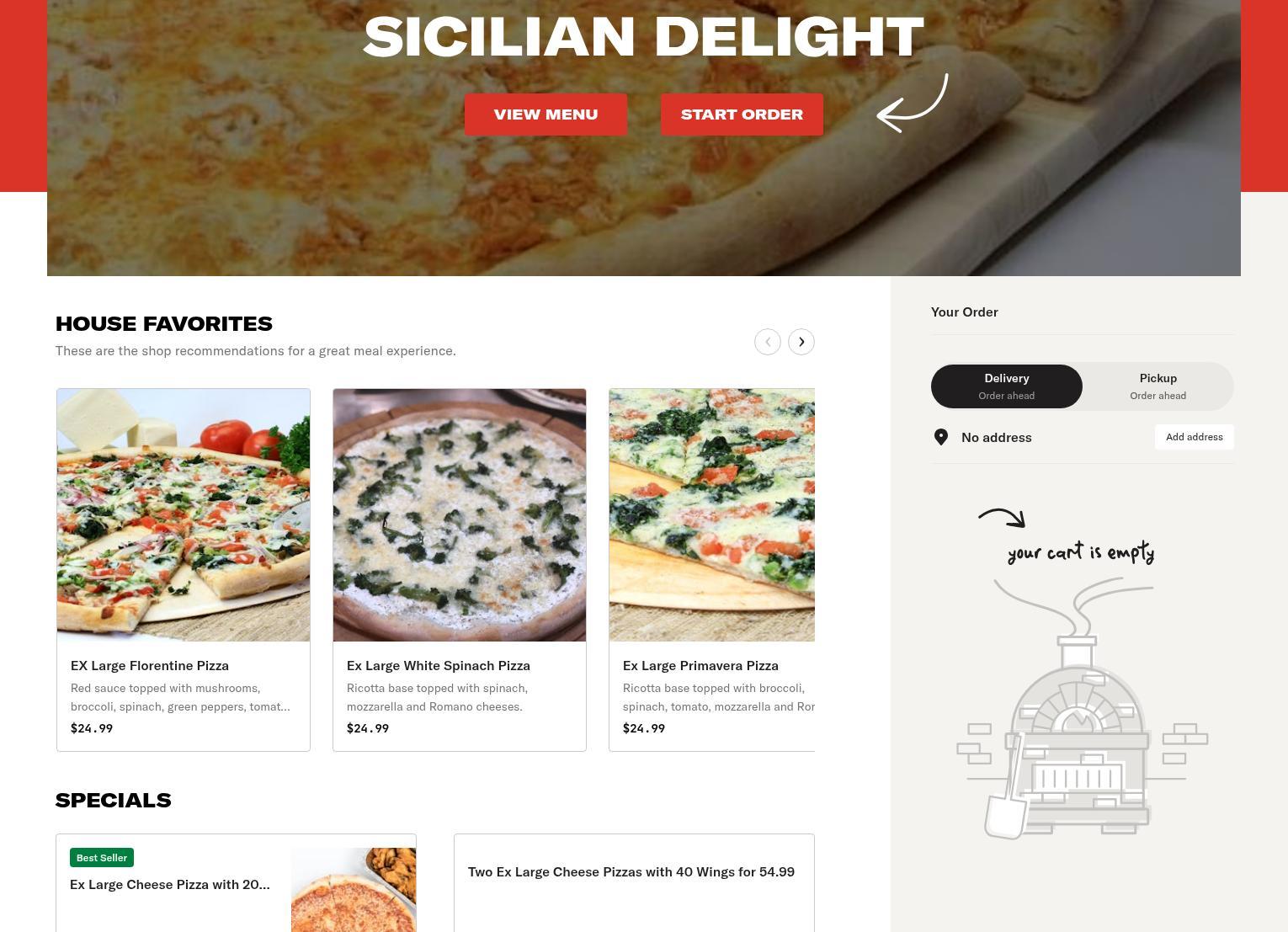Click the Start Order button
Image resolution: width=1288 pixels, height=932 pixels.
pyautogui.click(x=742, y=115)
